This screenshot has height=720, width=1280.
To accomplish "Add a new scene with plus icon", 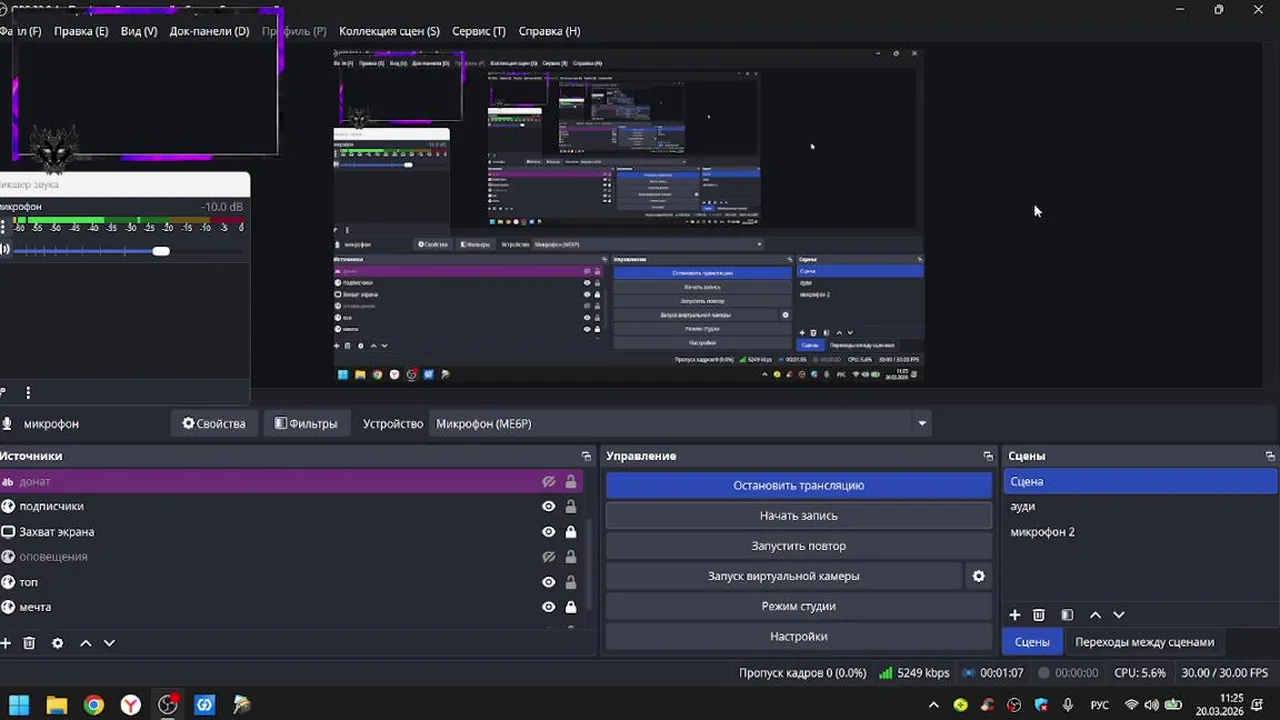I will (1014, 615).
